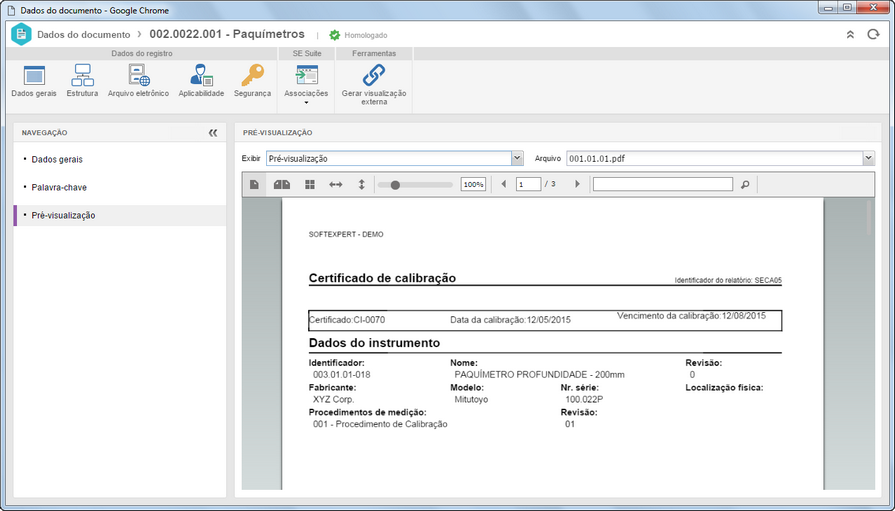Collapse the Navegação panel

[213, 132]
